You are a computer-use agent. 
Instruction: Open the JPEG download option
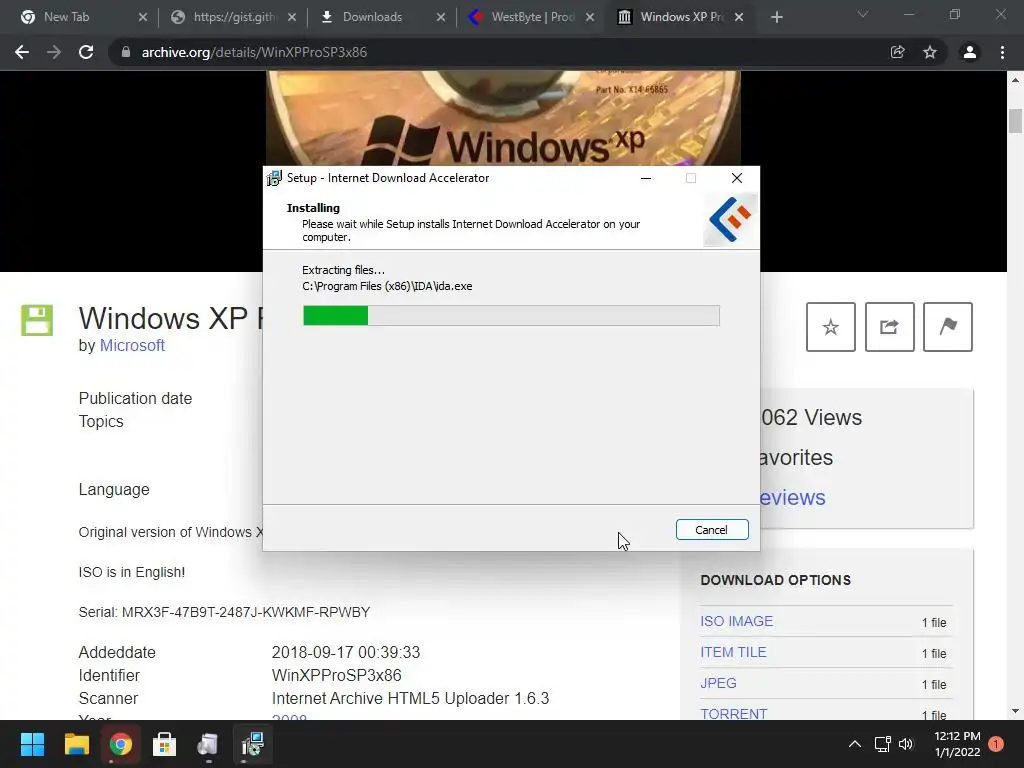[x=718, y=683]
